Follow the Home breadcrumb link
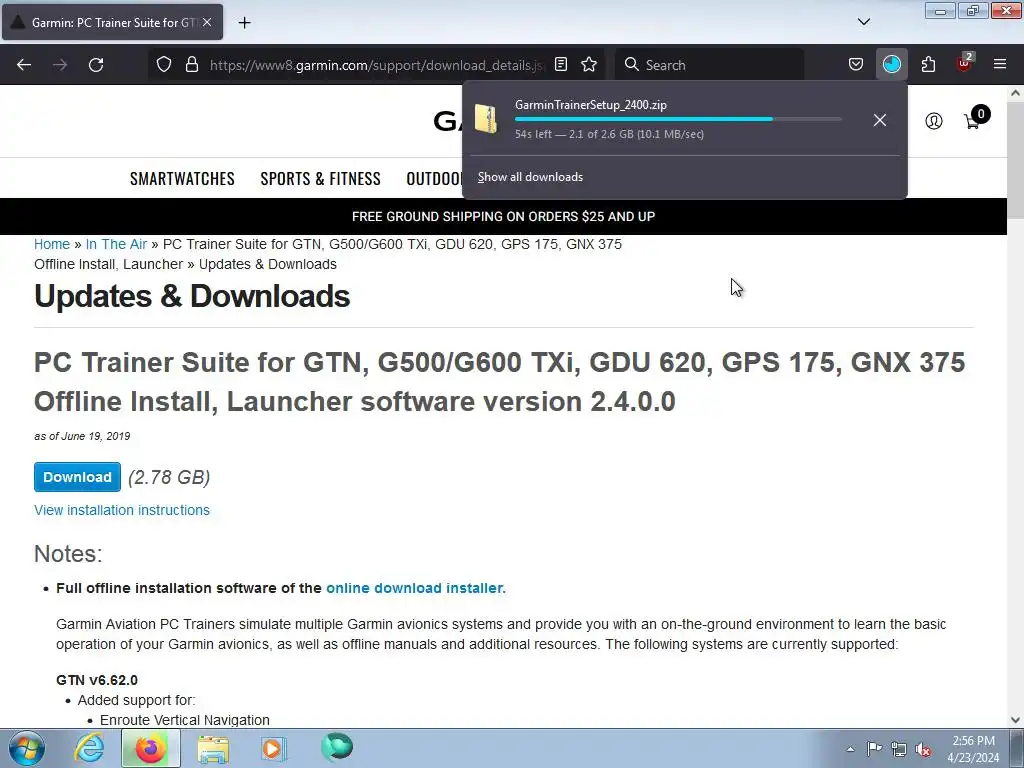1024x768 pixels. [x=52, y=244]
